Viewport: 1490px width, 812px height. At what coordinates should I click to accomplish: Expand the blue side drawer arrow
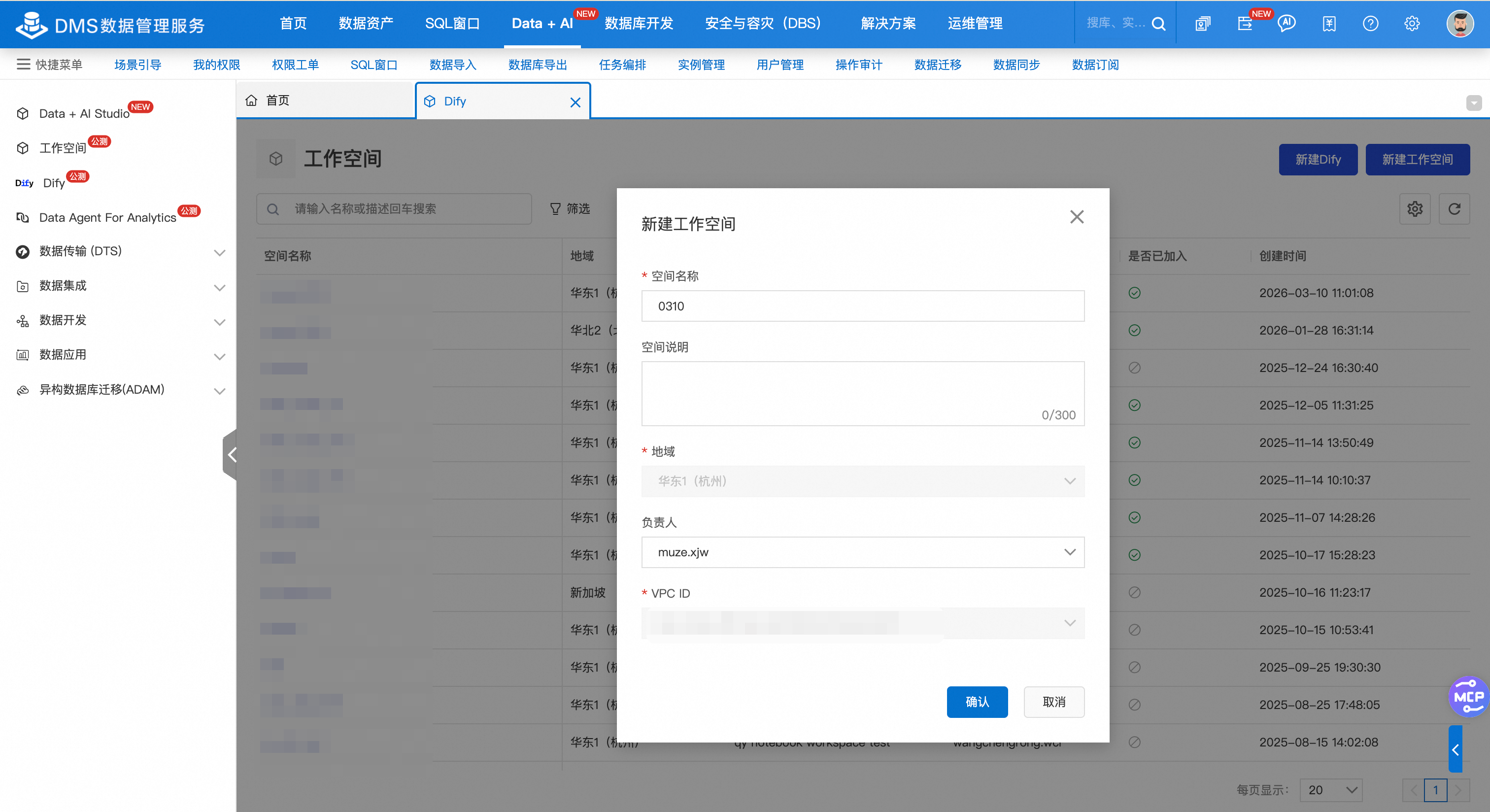tap(1456, 749)
